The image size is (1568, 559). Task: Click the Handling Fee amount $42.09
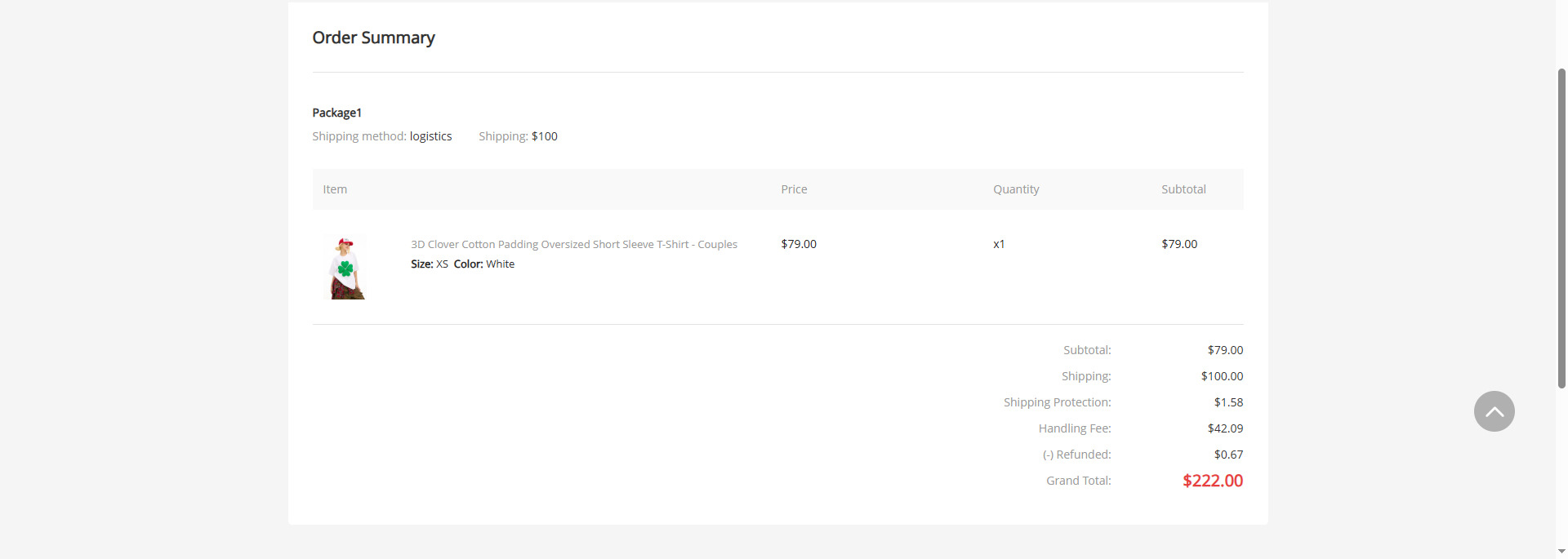coord(1225,428)
